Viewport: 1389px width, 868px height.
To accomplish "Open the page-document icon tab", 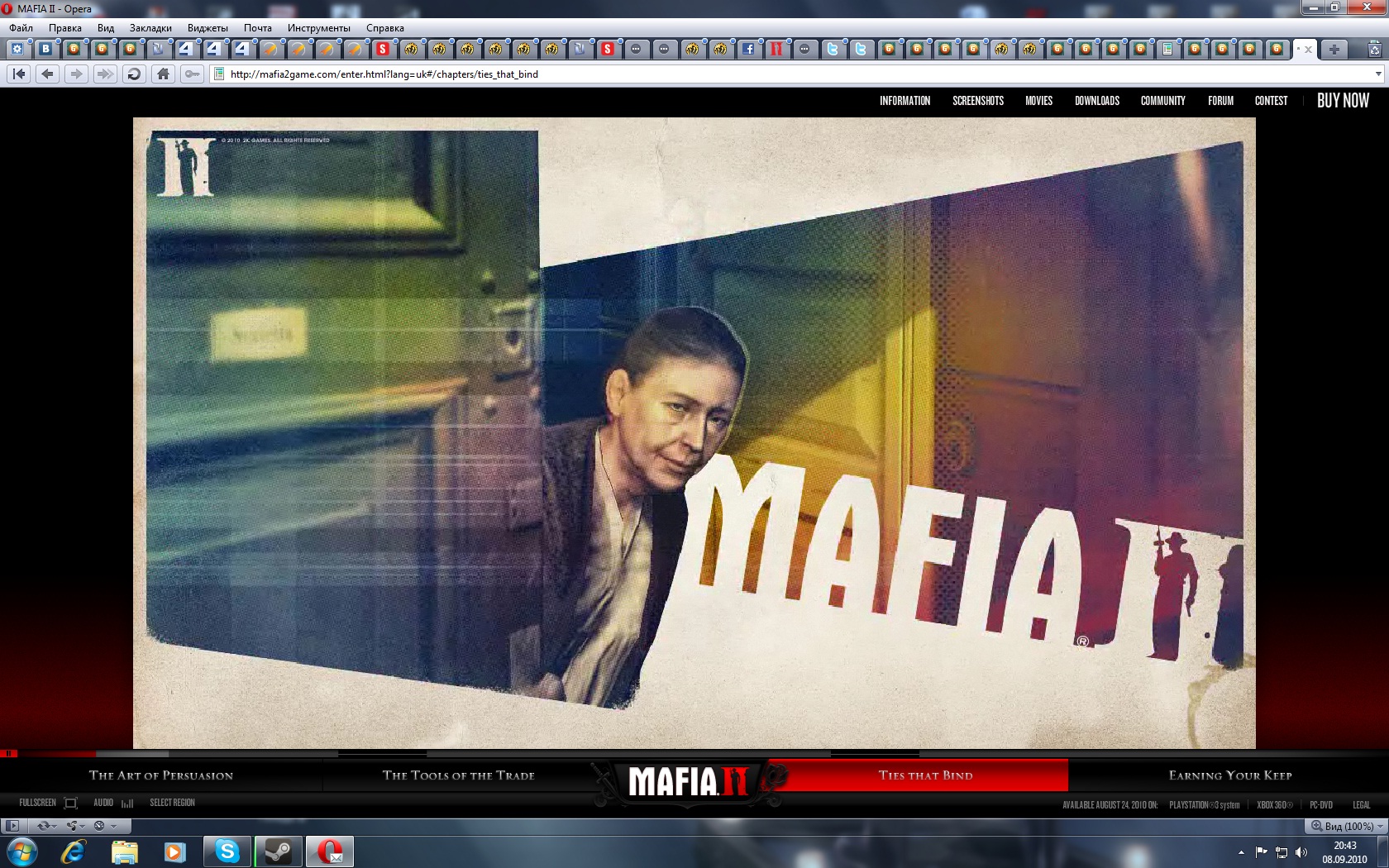I will [x=1167, y=49].
